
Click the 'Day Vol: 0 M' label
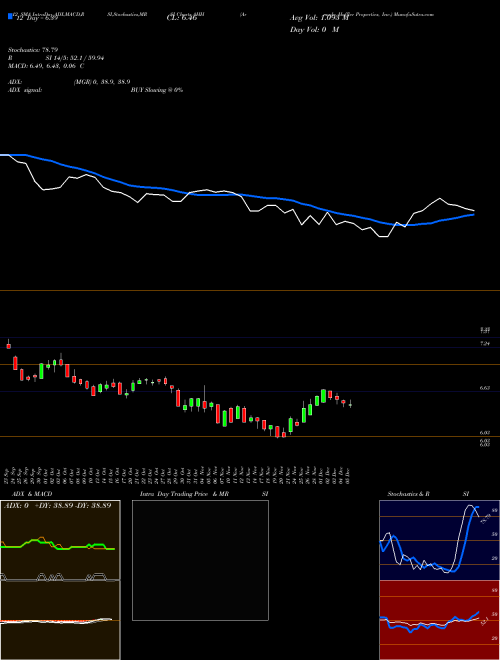pyautogui.click(x=314, y=29)
